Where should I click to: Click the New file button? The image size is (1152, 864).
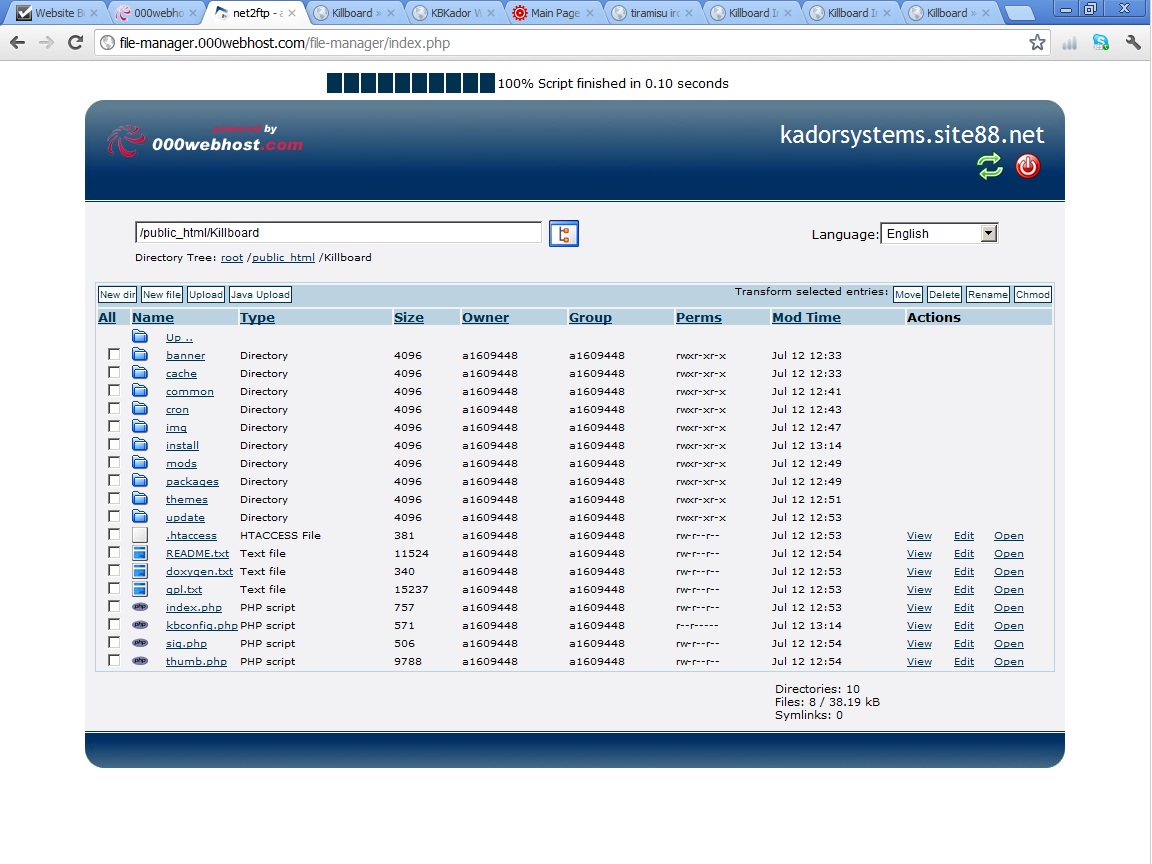(162, 295)
